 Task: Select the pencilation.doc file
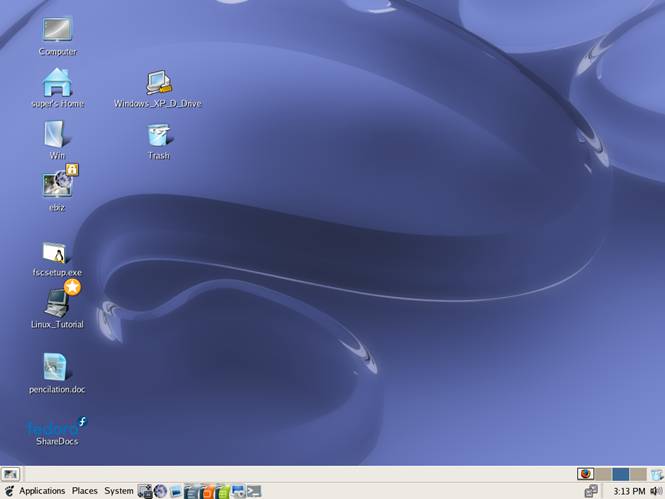click(56, 368)
